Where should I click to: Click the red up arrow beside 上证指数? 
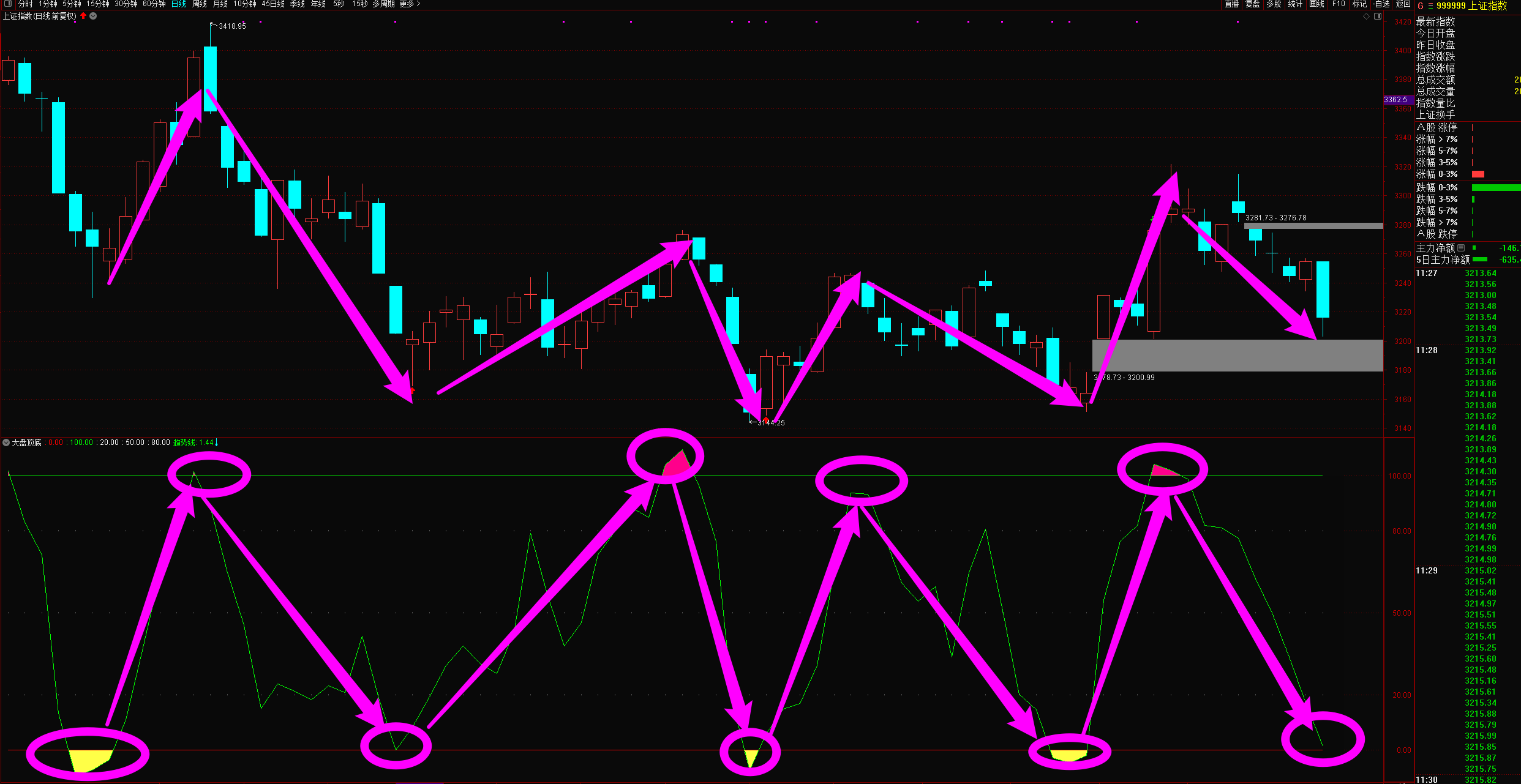[x=83, y=16]
